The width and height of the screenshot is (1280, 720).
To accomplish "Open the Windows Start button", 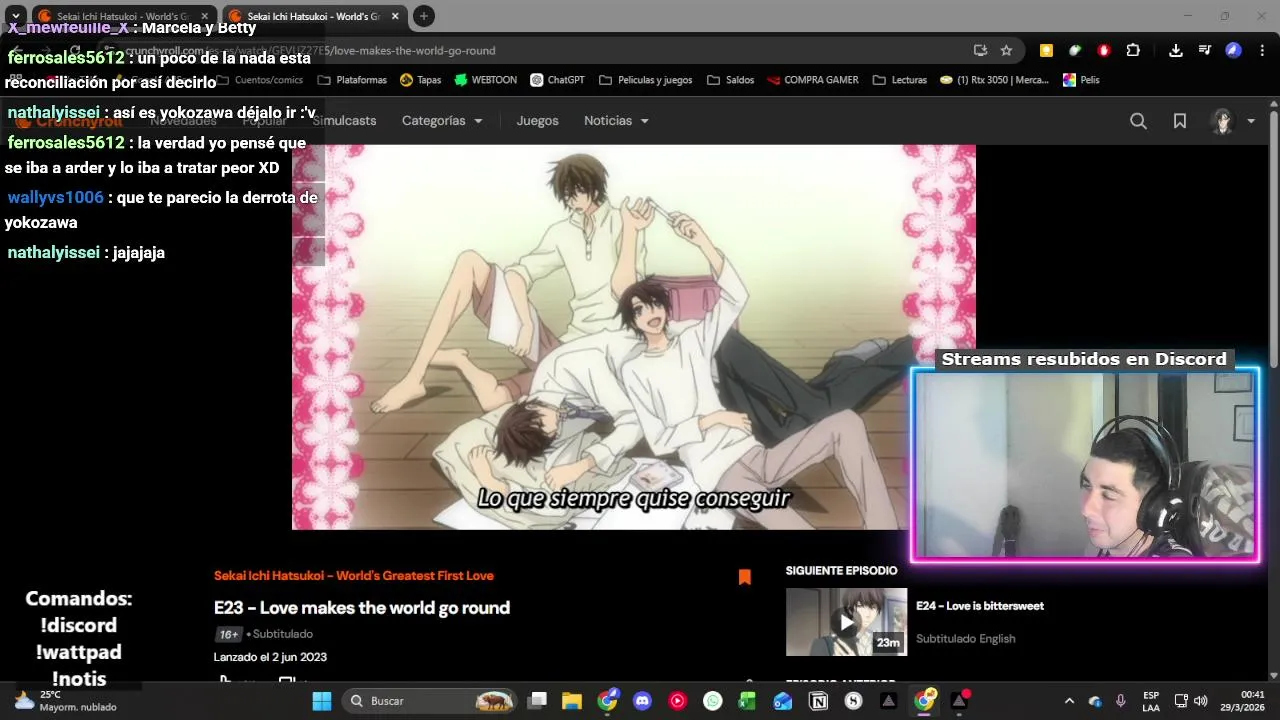I will 322,701.
